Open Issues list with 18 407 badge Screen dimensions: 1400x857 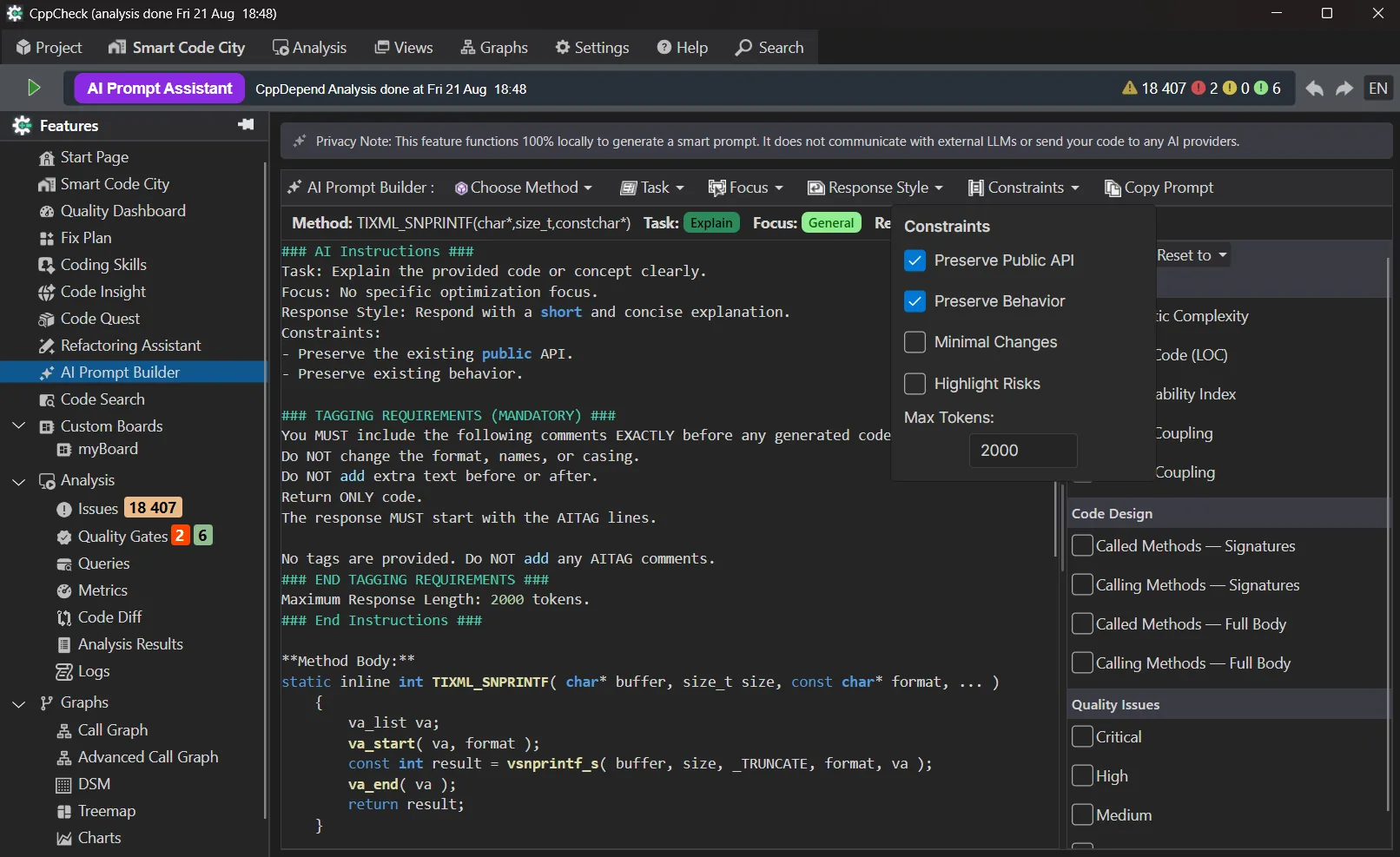119,508
